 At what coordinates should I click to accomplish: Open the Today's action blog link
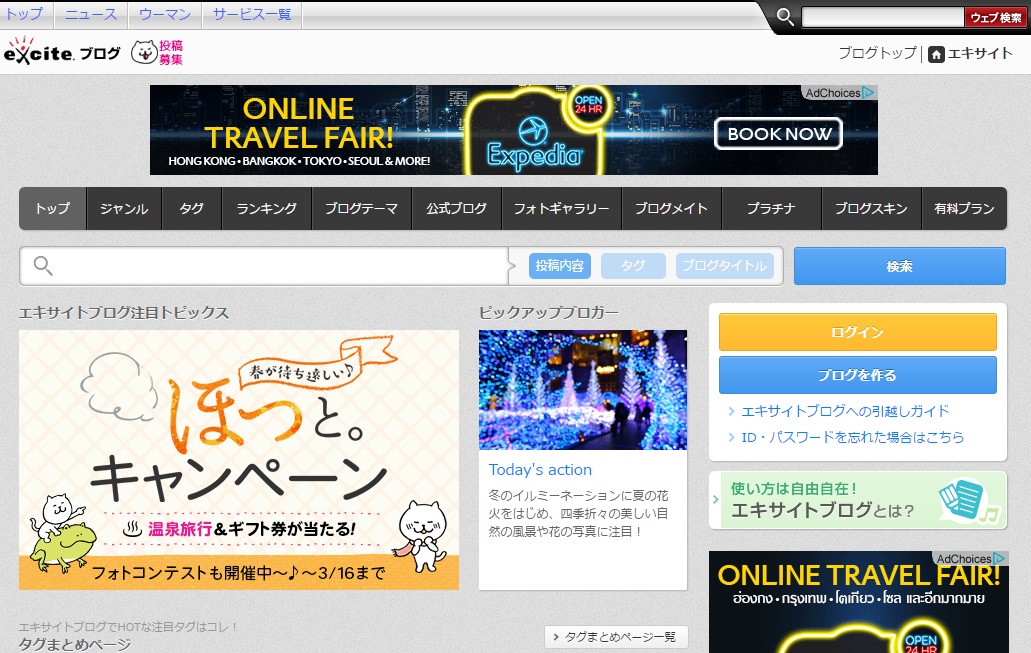540,470
